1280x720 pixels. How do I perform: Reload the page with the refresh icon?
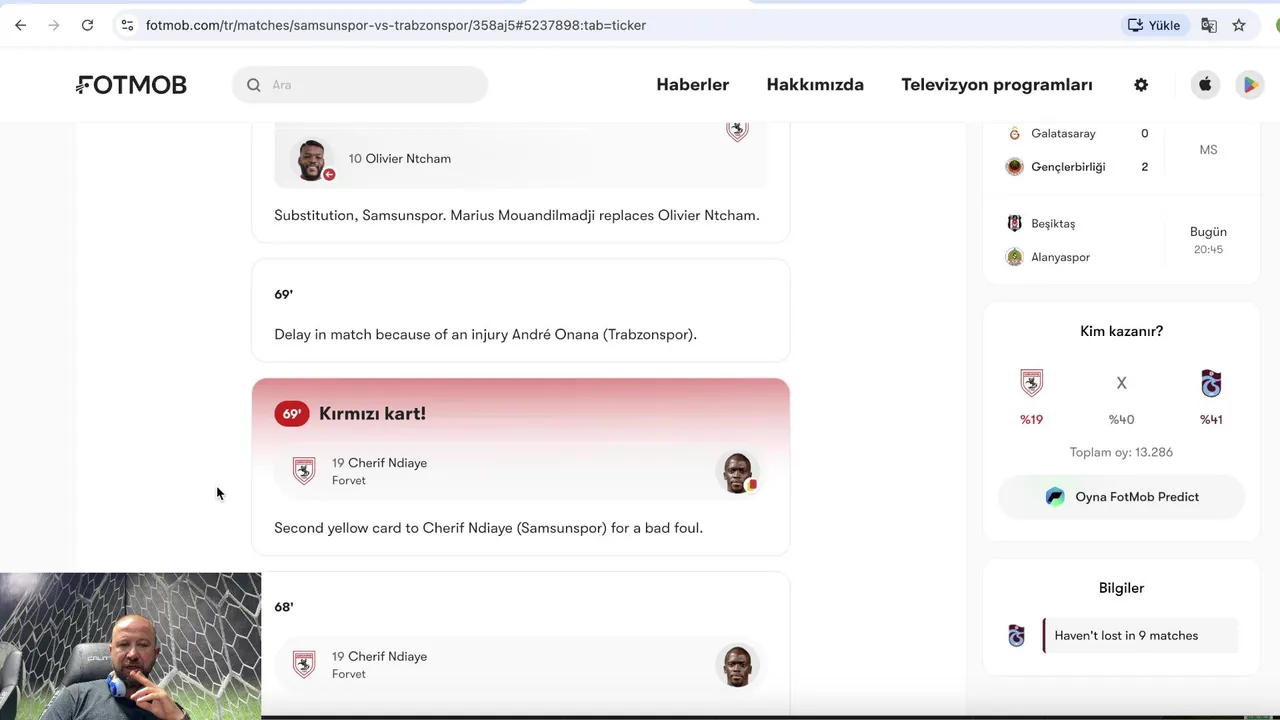click(87, 25)
